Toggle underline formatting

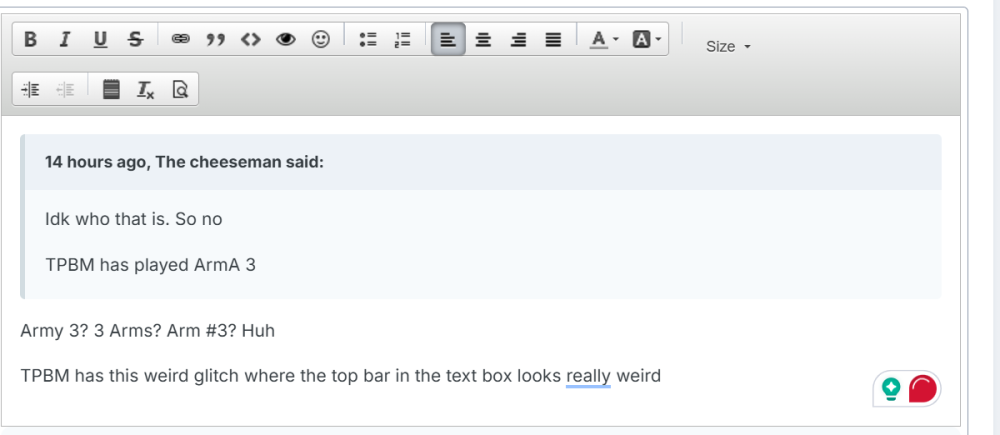[99, 40]
